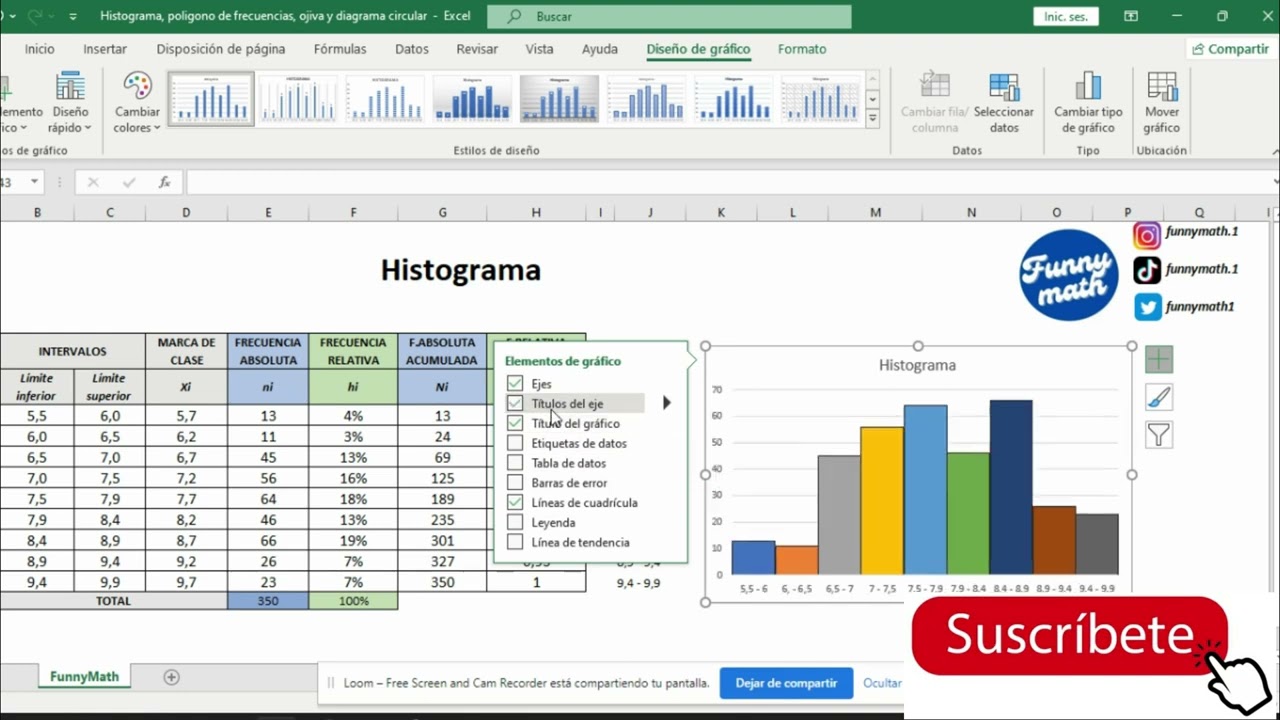The image size is (1280, 720).
Task: Open Cambiar colores dropdown arrow
Action: [x=156, y=128]
